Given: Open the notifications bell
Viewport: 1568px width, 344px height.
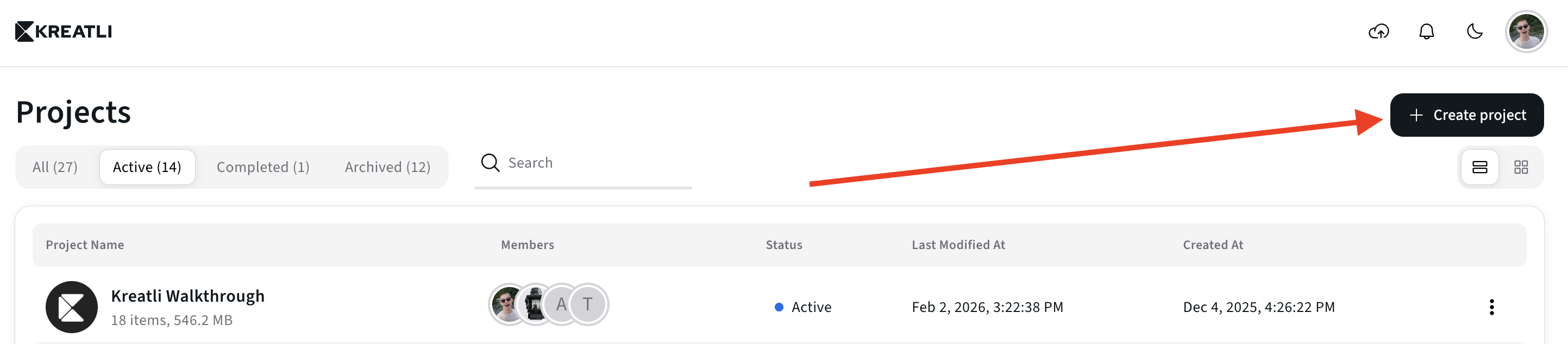Looking at the screenshot, I should point(1426,31).
